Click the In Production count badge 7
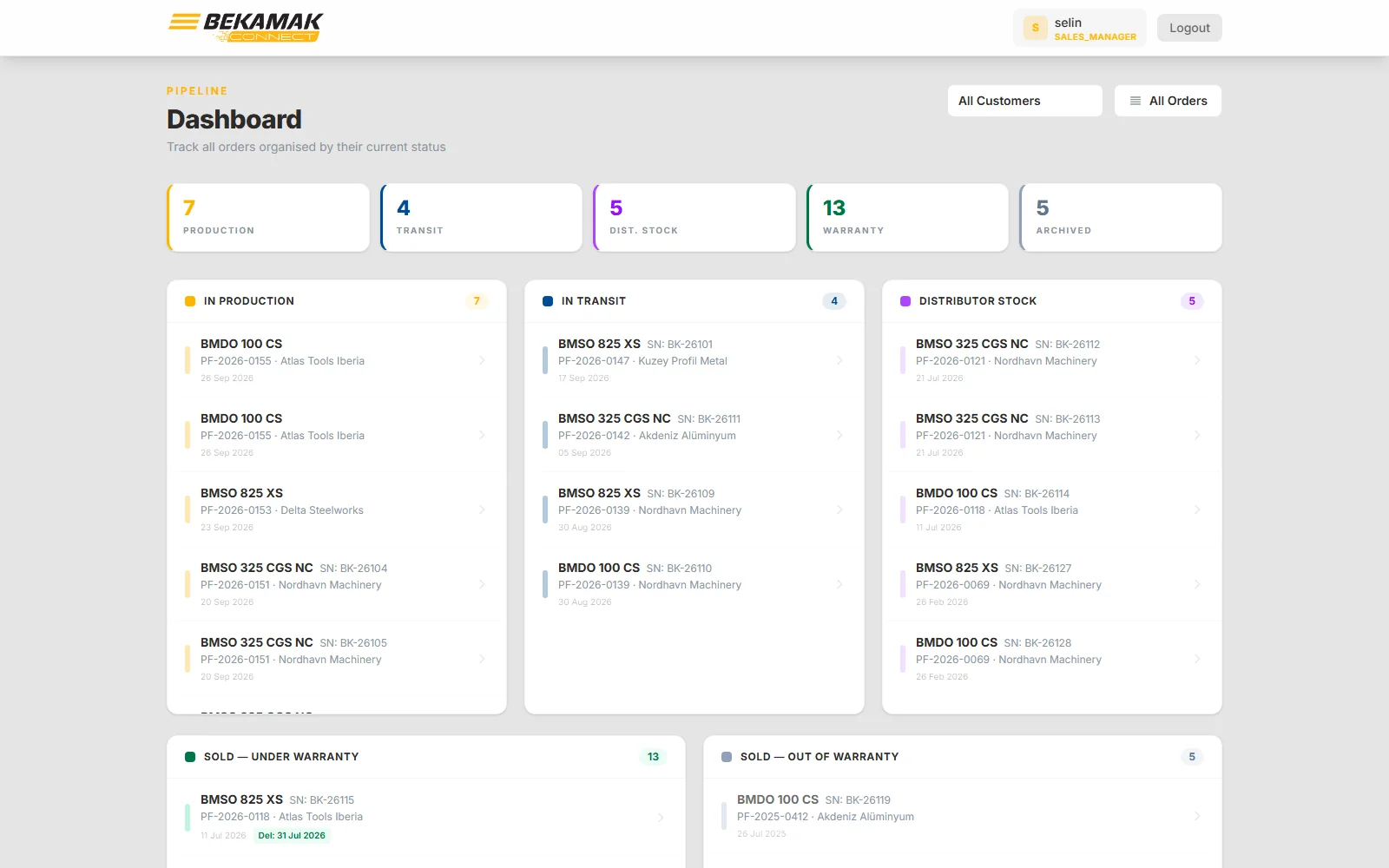Viewport: 1389px width, 868px height. (x=477, y=301)
